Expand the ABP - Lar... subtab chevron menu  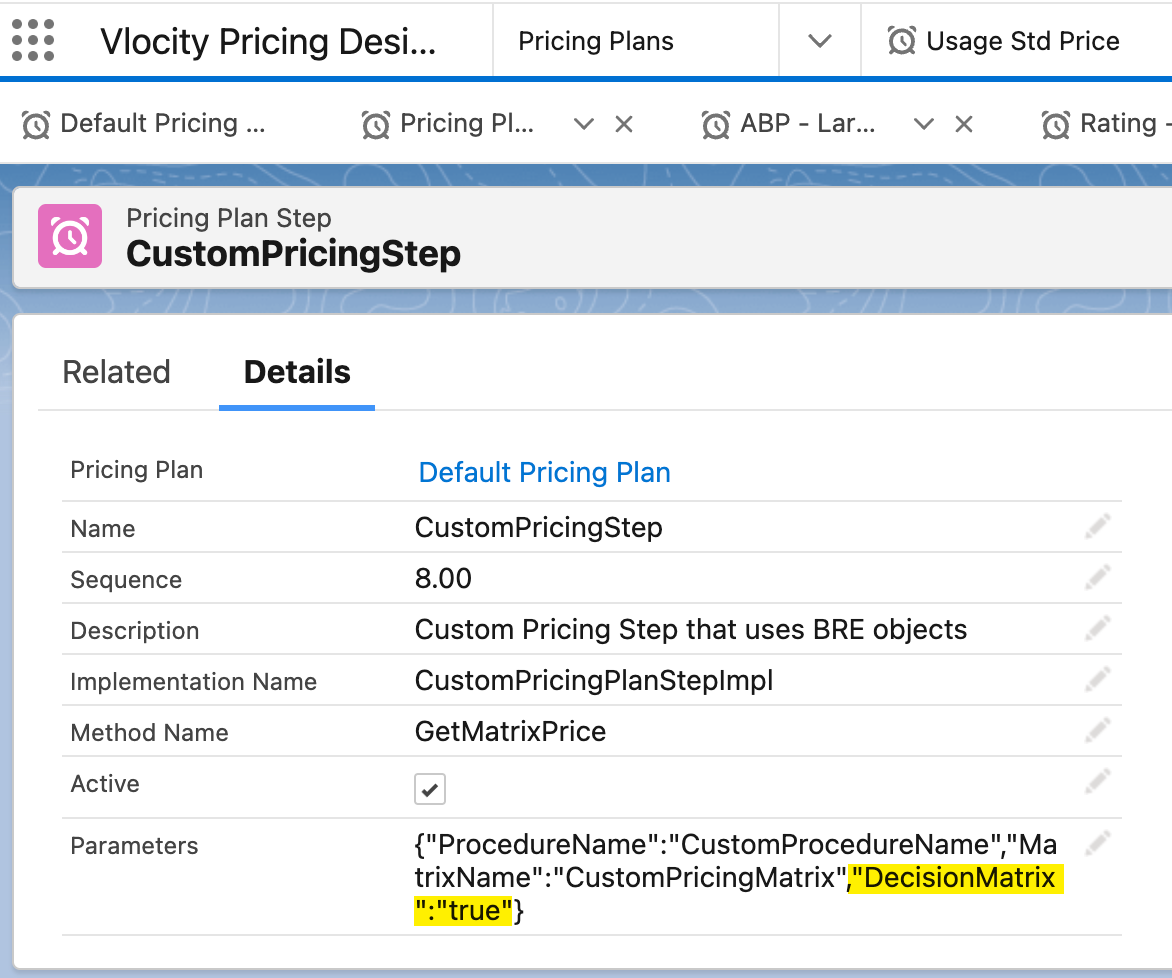click(x=924, y=123)
